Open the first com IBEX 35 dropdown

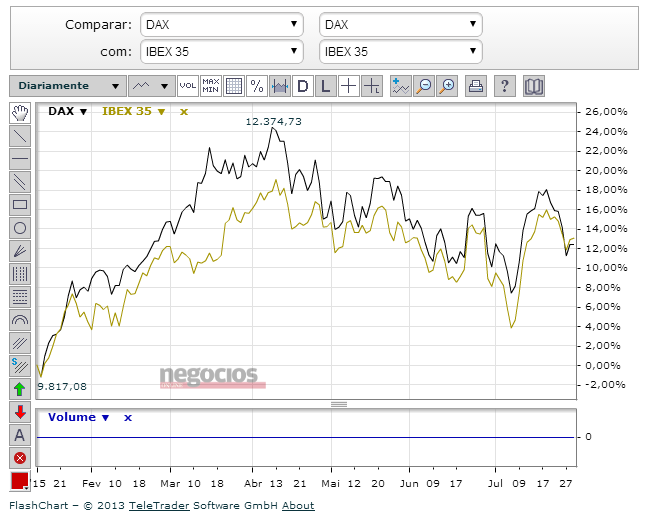[x=222, y=52]
